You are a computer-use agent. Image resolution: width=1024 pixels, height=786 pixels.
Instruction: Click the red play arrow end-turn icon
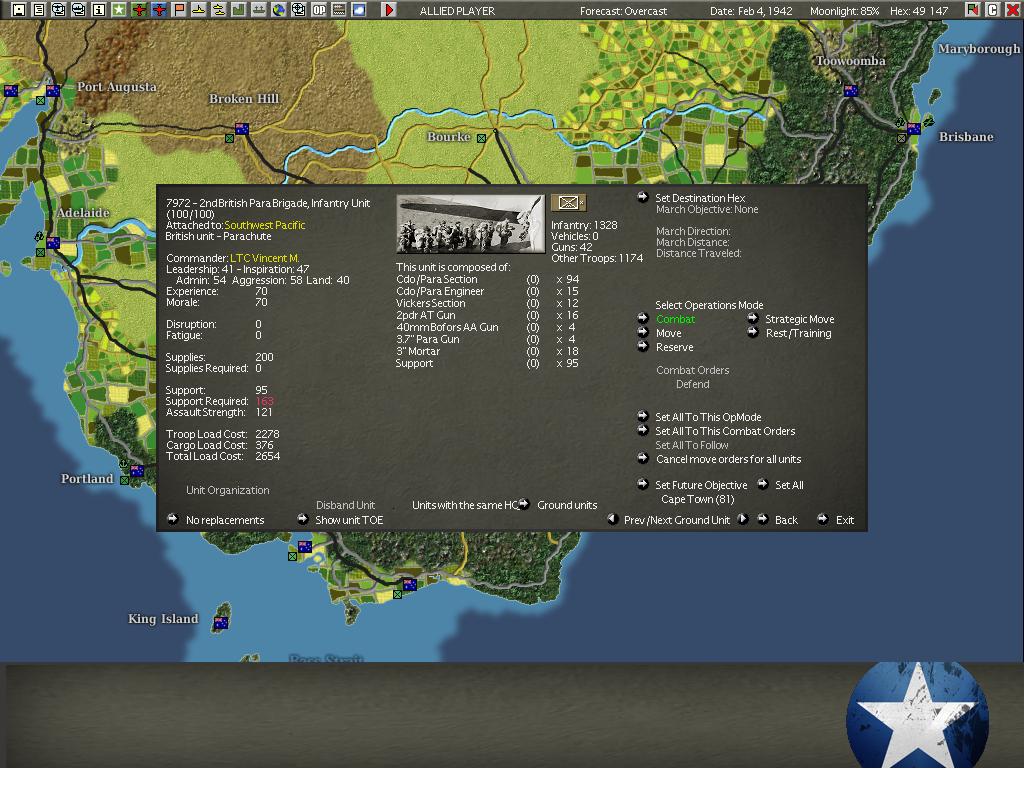[389, 10]
